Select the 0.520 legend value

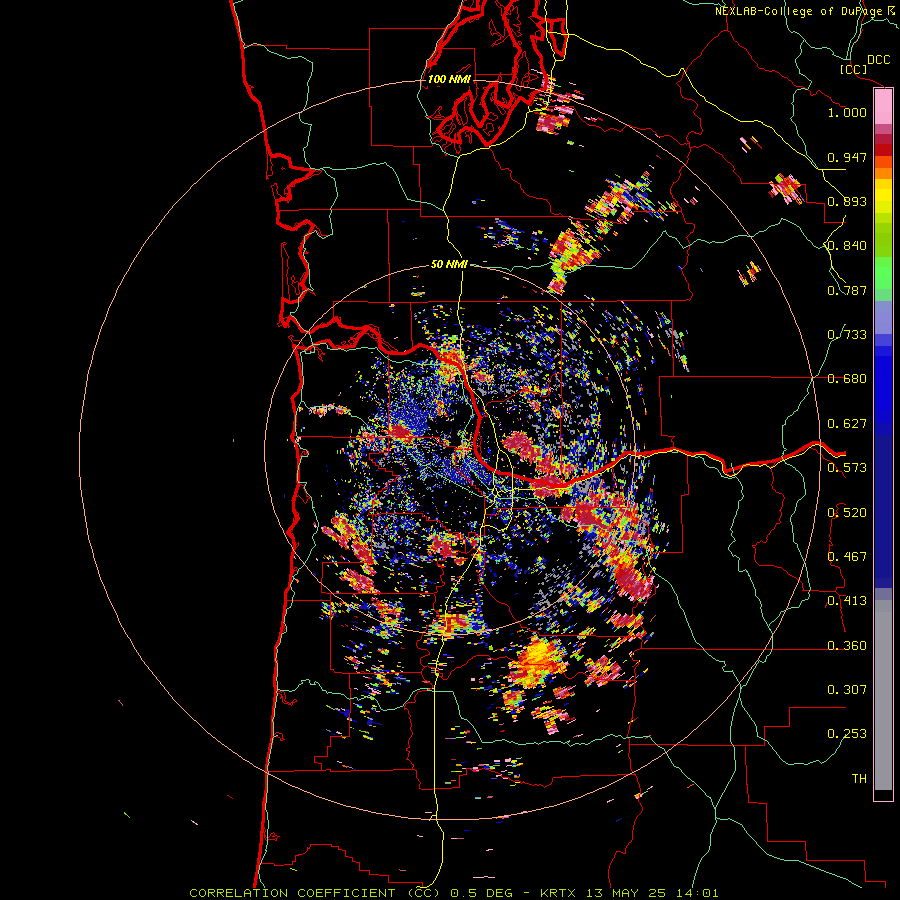[x=847, y=513]
